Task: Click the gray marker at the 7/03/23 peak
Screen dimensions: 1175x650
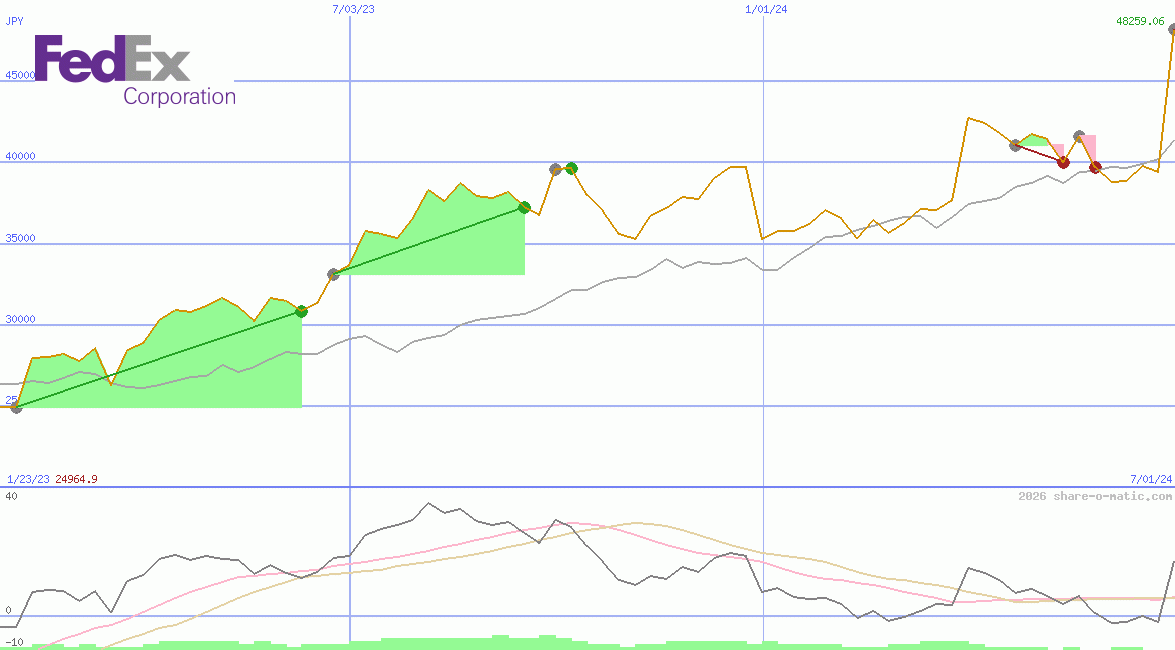Action: pos(553,169)
